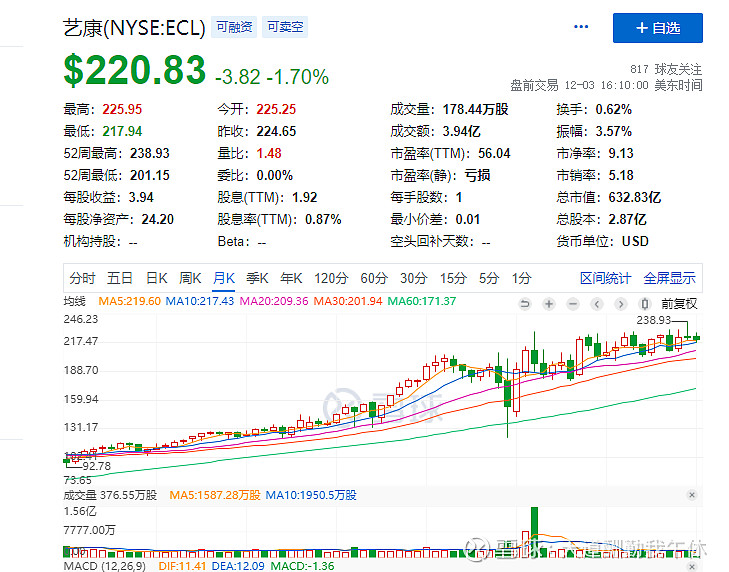
Task: Click the 总市值 632.83亿 value
Action: [635, 197]
